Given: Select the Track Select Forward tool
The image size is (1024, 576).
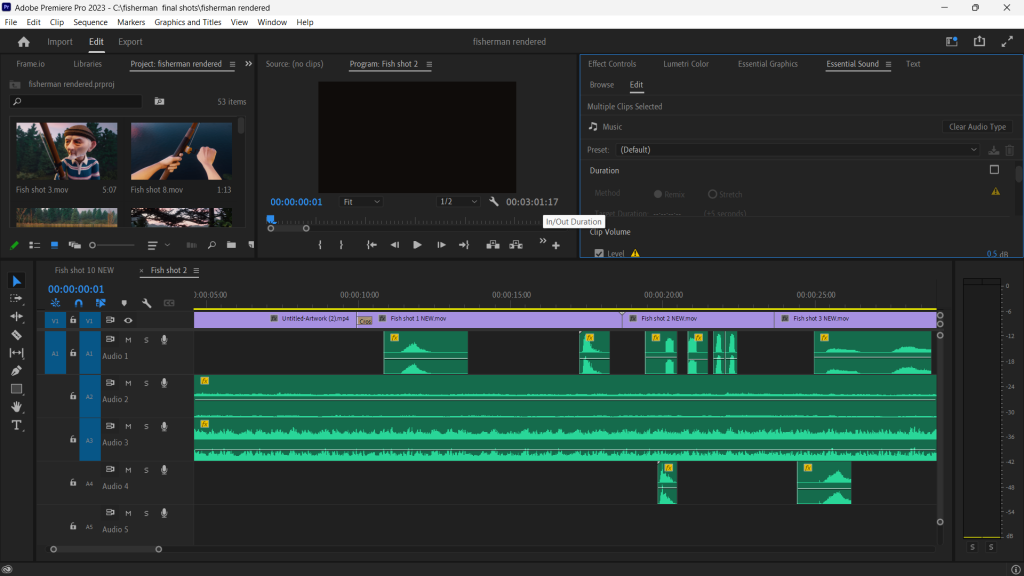Looking at the screenshot, I should coord(16,298).
